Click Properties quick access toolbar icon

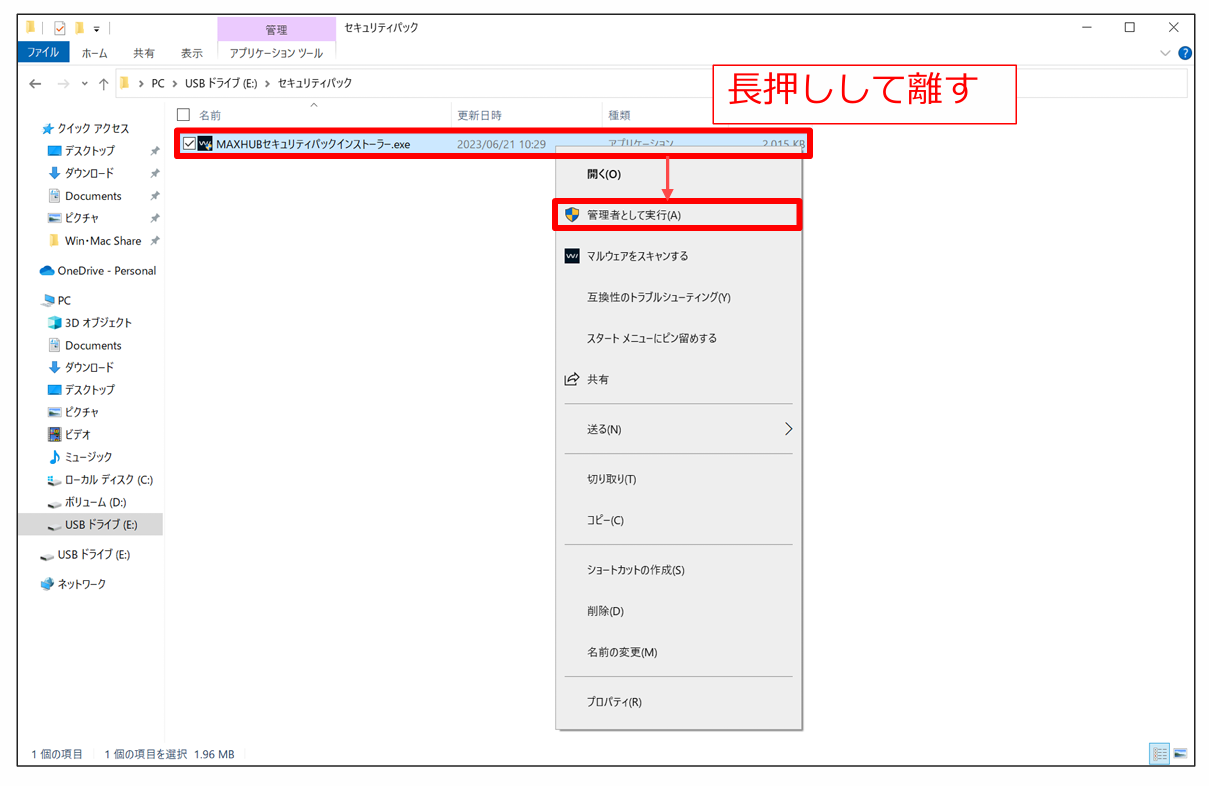tap(59, 28)
